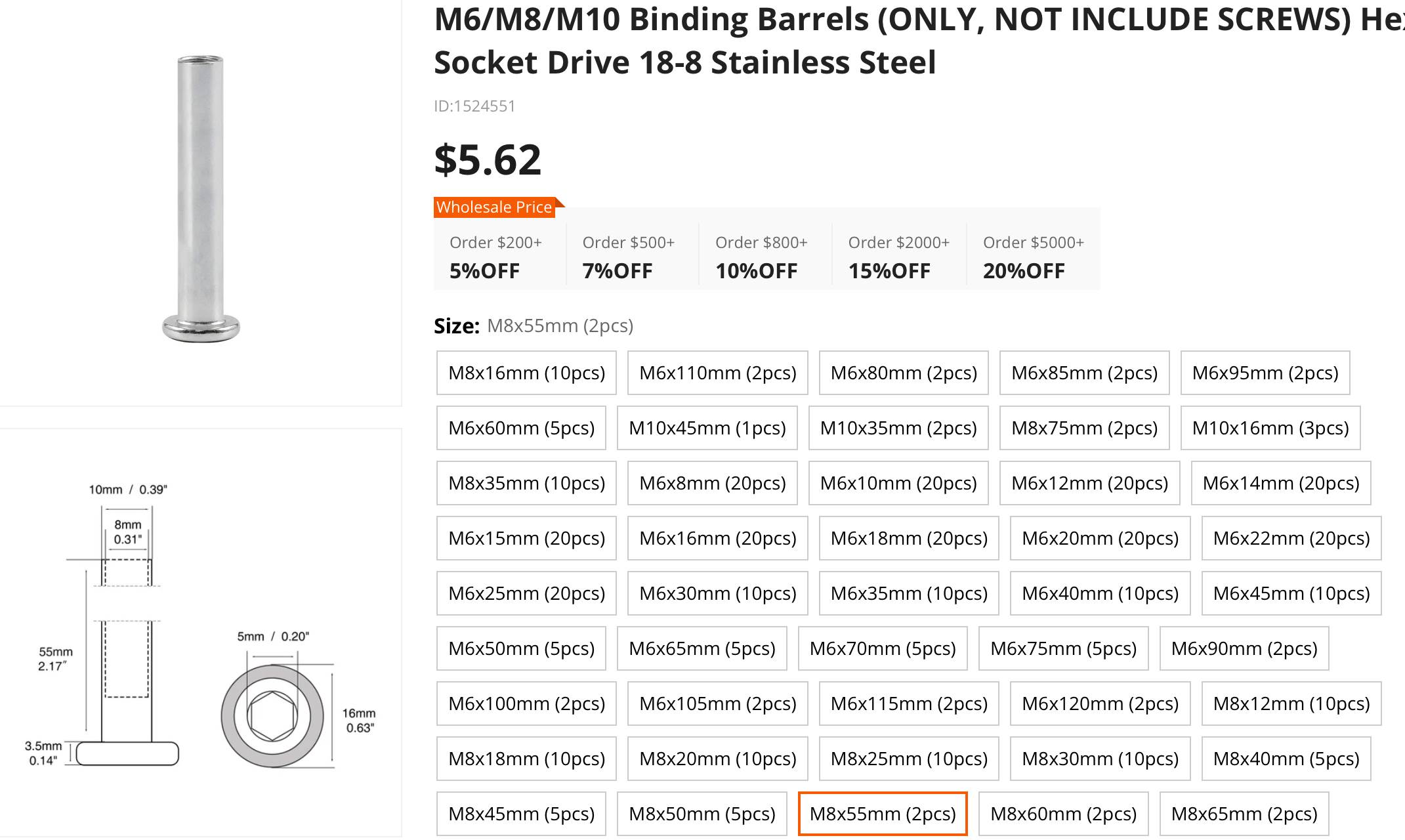
Task: Choose M6x8mm (20pcs) option
Action: 712,483
